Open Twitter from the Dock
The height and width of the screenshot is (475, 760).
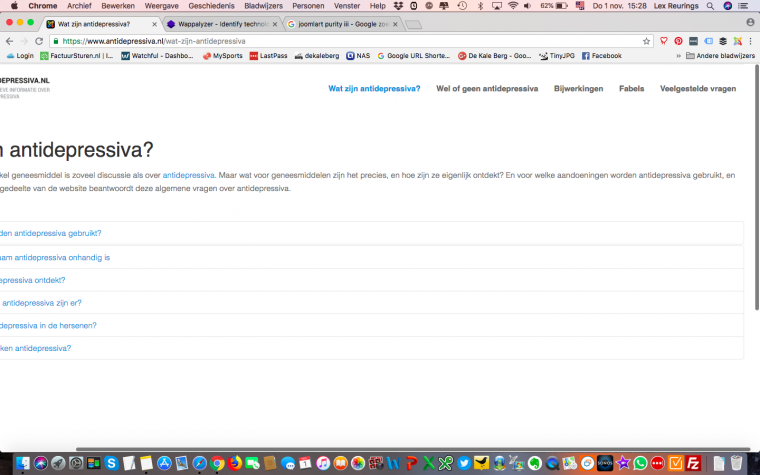(x=464, y=463)
